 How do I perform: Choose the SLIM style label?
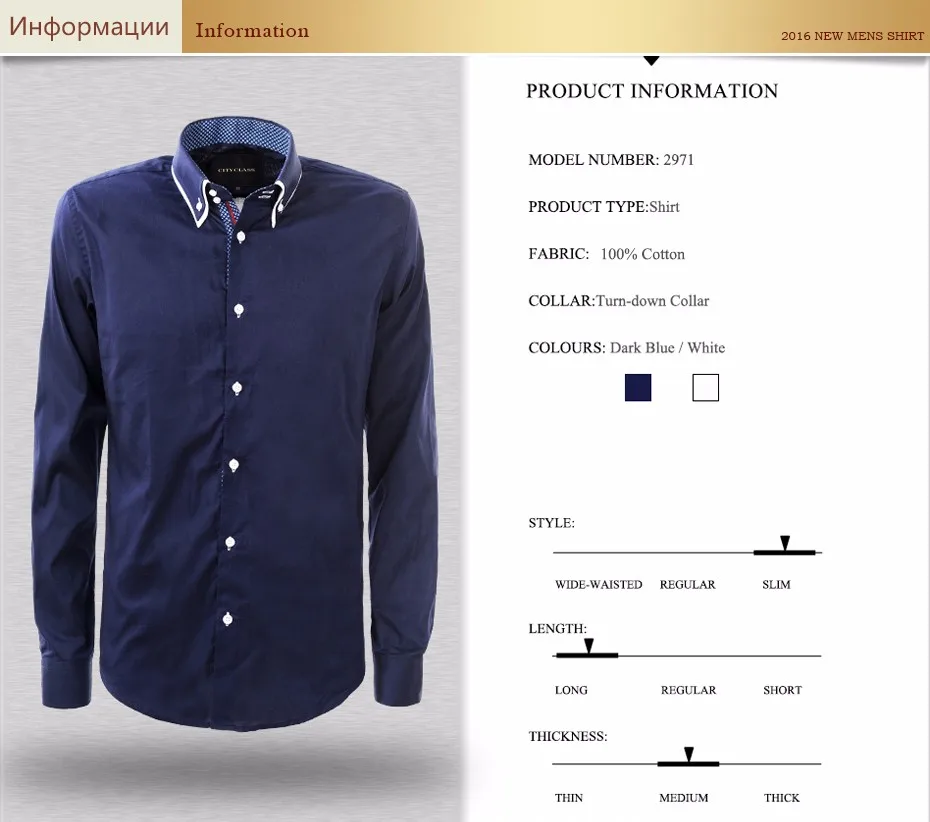point(776,584)
